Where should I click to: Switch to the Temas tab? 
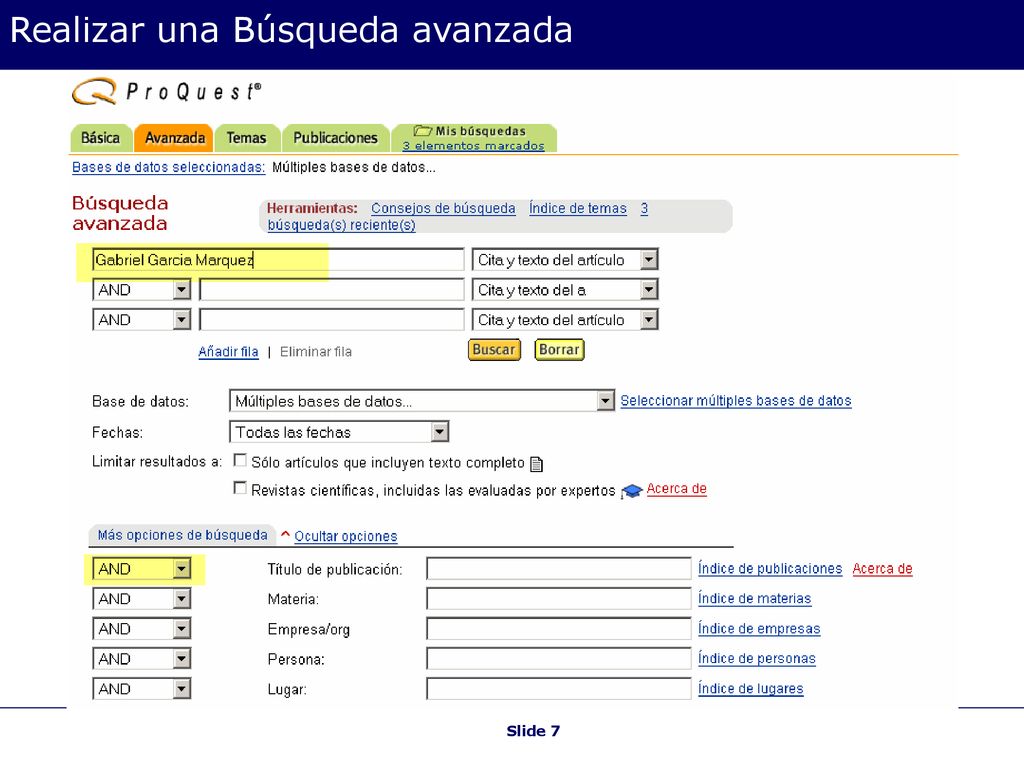(x=247, y=138)
